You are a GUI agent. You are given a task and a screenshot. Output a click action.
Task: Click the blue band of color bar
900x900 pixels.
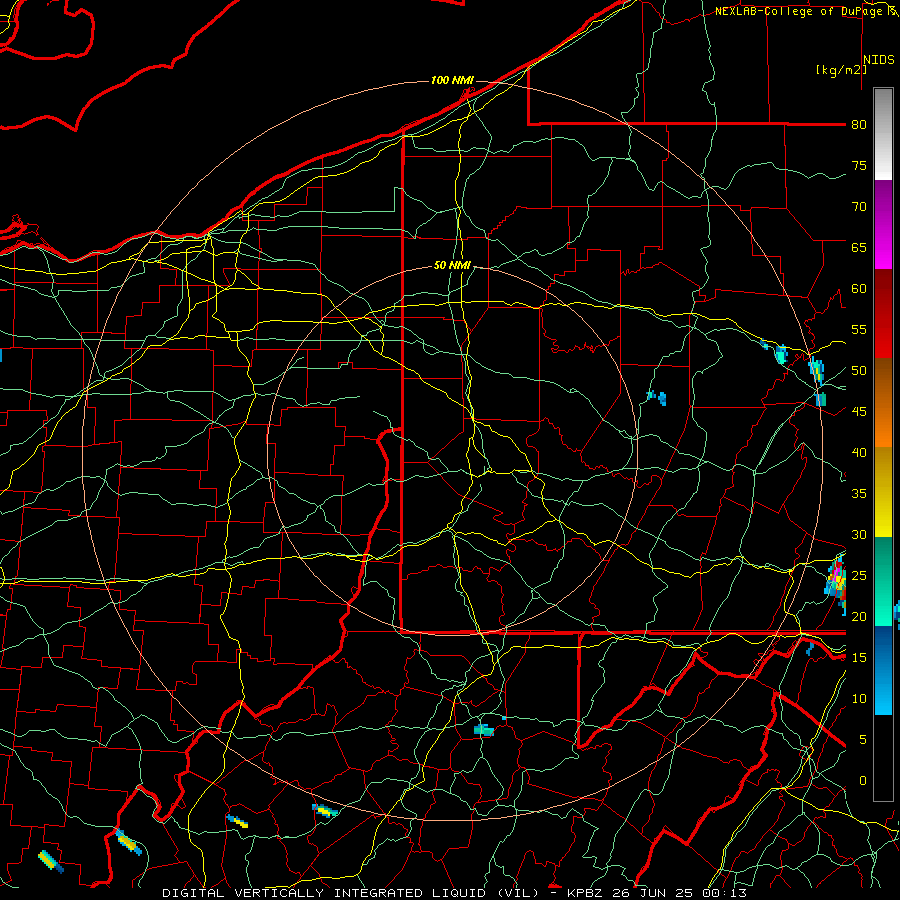(883, 670)
